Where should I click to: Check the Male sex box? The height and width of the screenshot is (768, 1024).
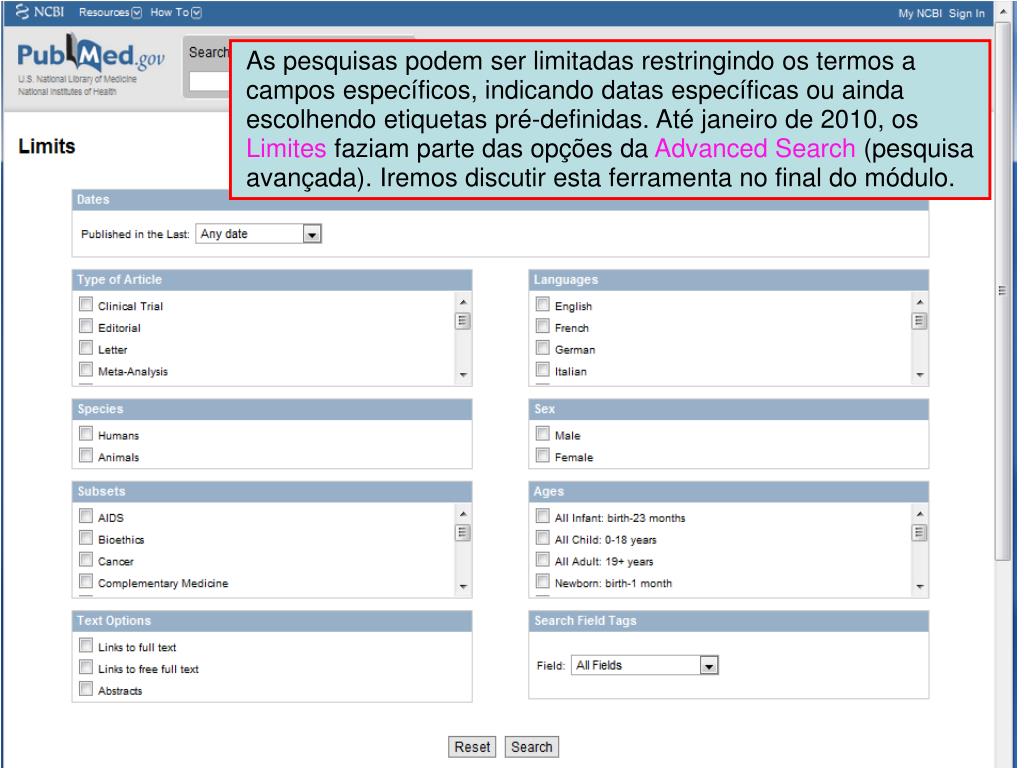click(542, 434)
